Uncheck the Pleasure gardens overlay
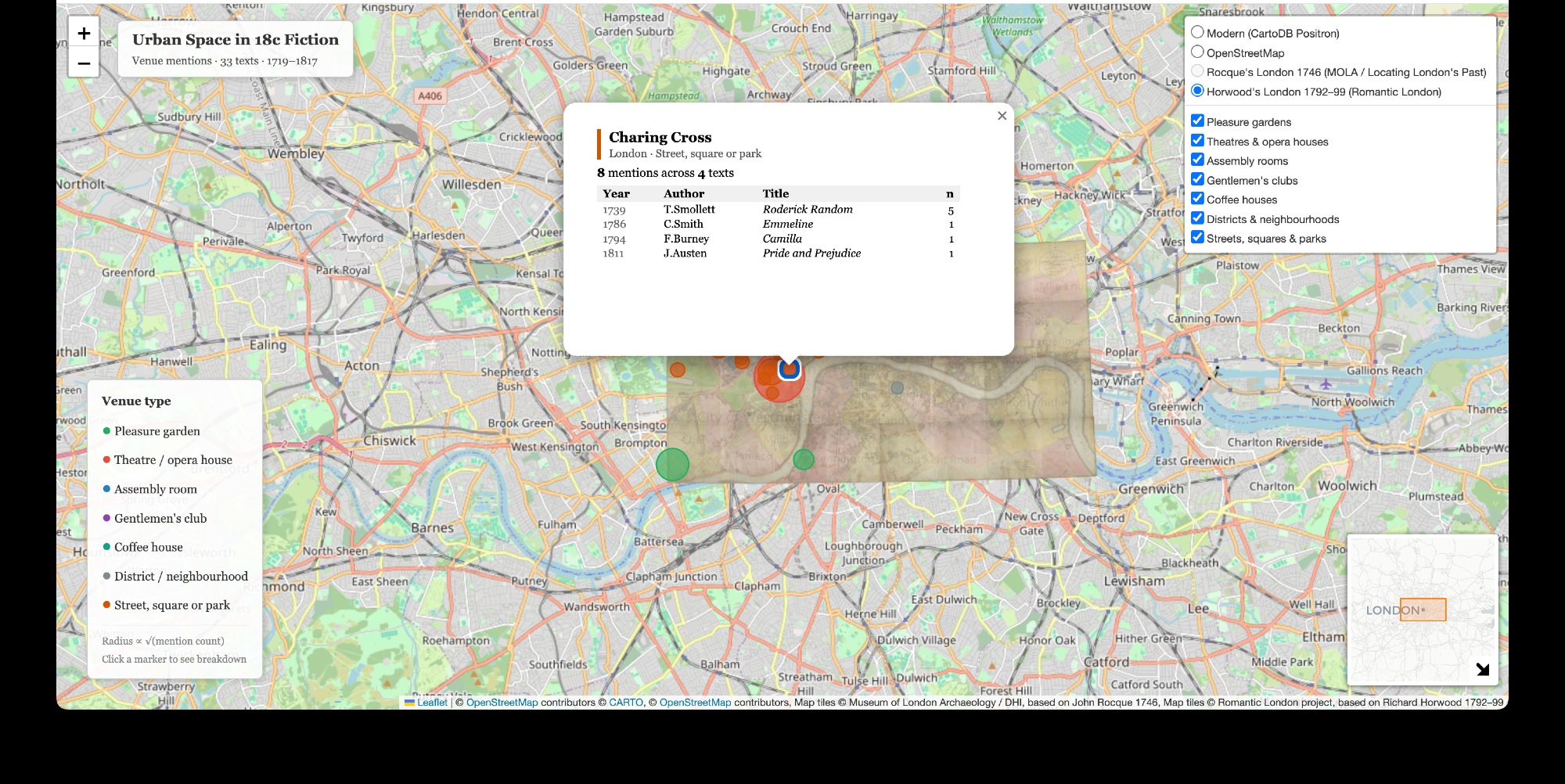 1197,121
